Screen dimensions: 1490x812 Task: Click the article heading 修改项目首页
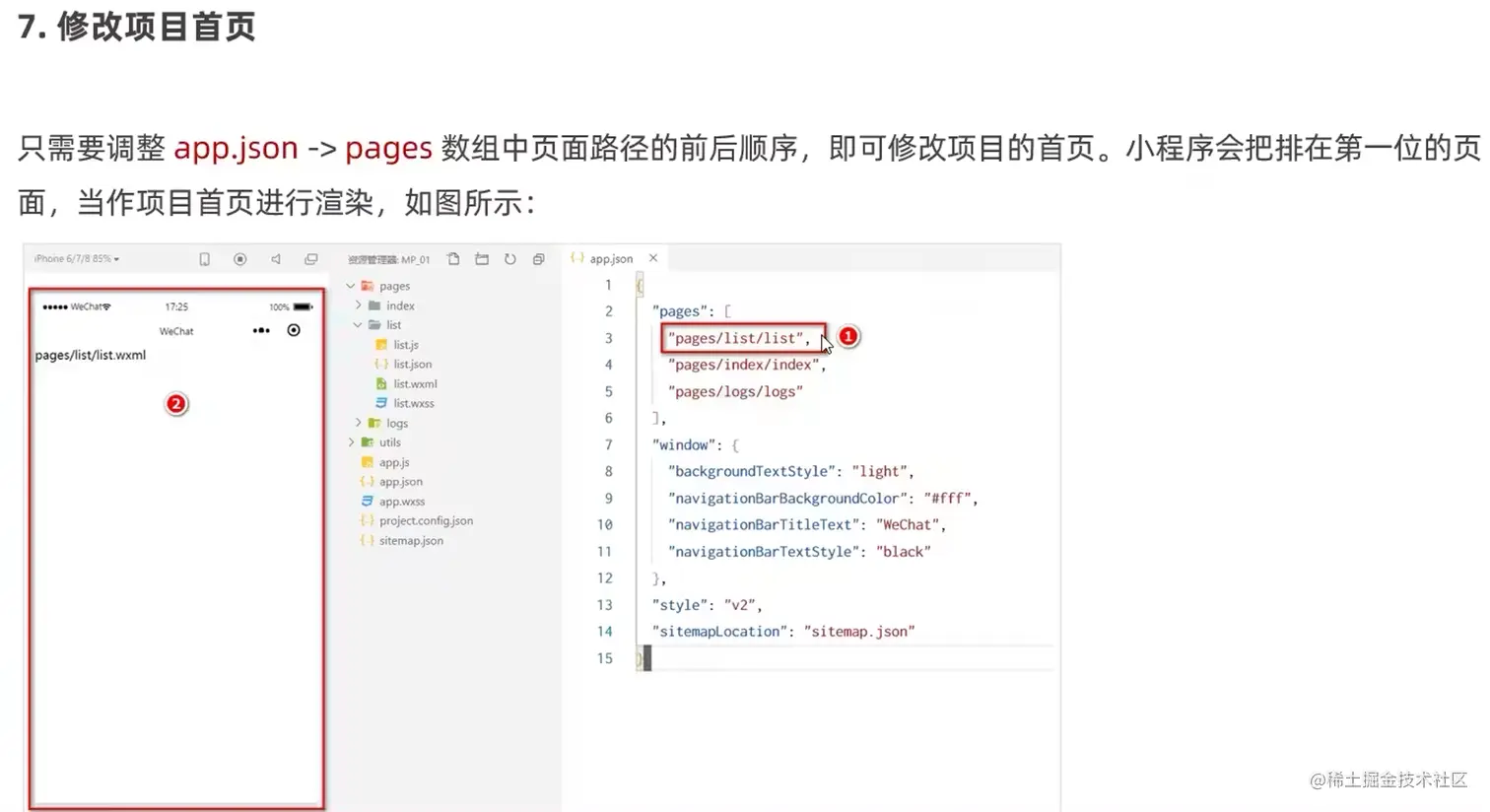click(157, 27)
